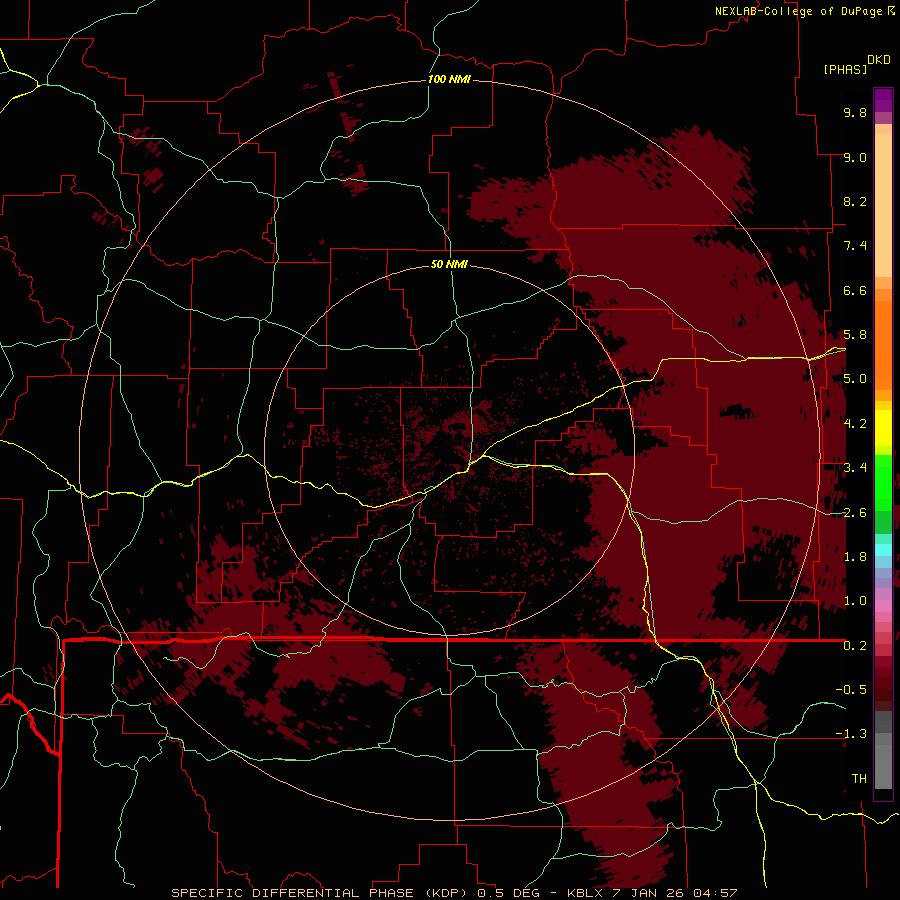Click the 50 NMI range ring label

pos(449,264)
